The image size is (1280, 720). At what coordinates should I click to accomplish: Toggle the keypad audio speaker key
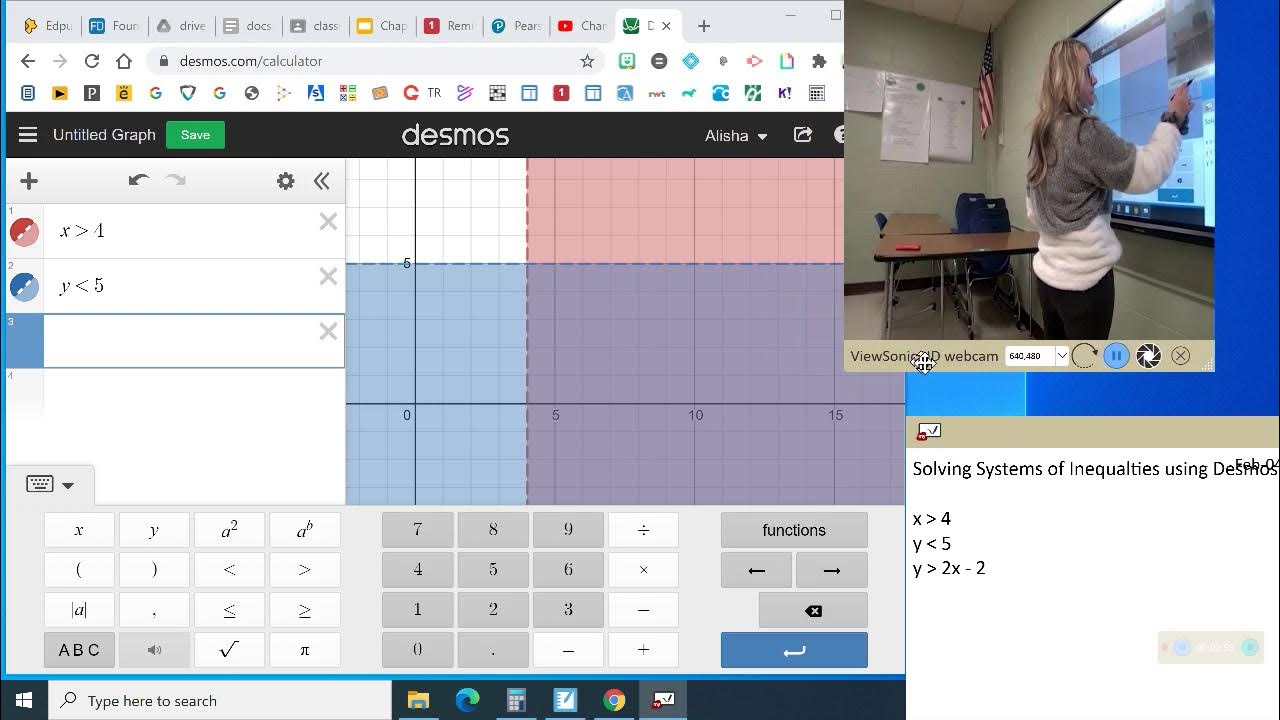pos(154,650)
